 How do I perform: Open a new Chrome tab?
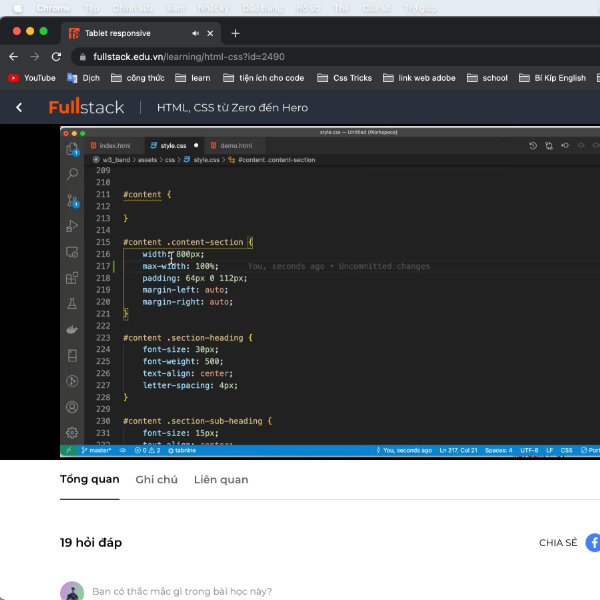click(235, 33)
